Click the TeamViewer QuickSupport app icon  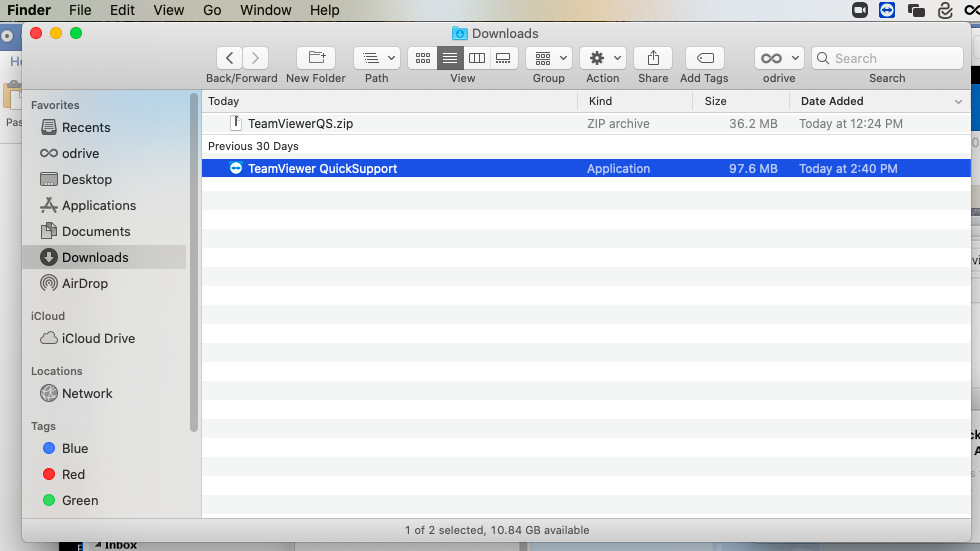point(236,168)
